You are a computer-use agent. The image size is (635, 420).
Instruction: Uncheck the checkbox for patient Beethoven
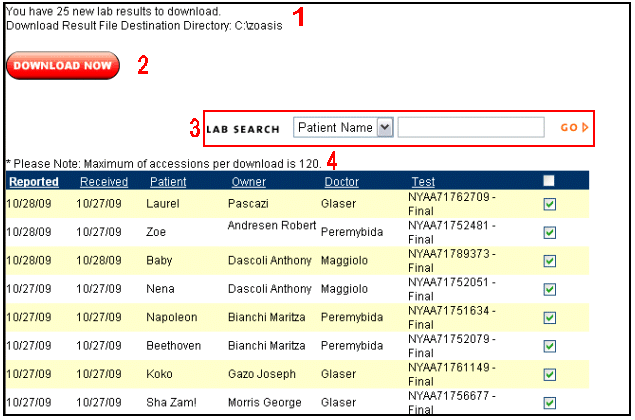550,346
